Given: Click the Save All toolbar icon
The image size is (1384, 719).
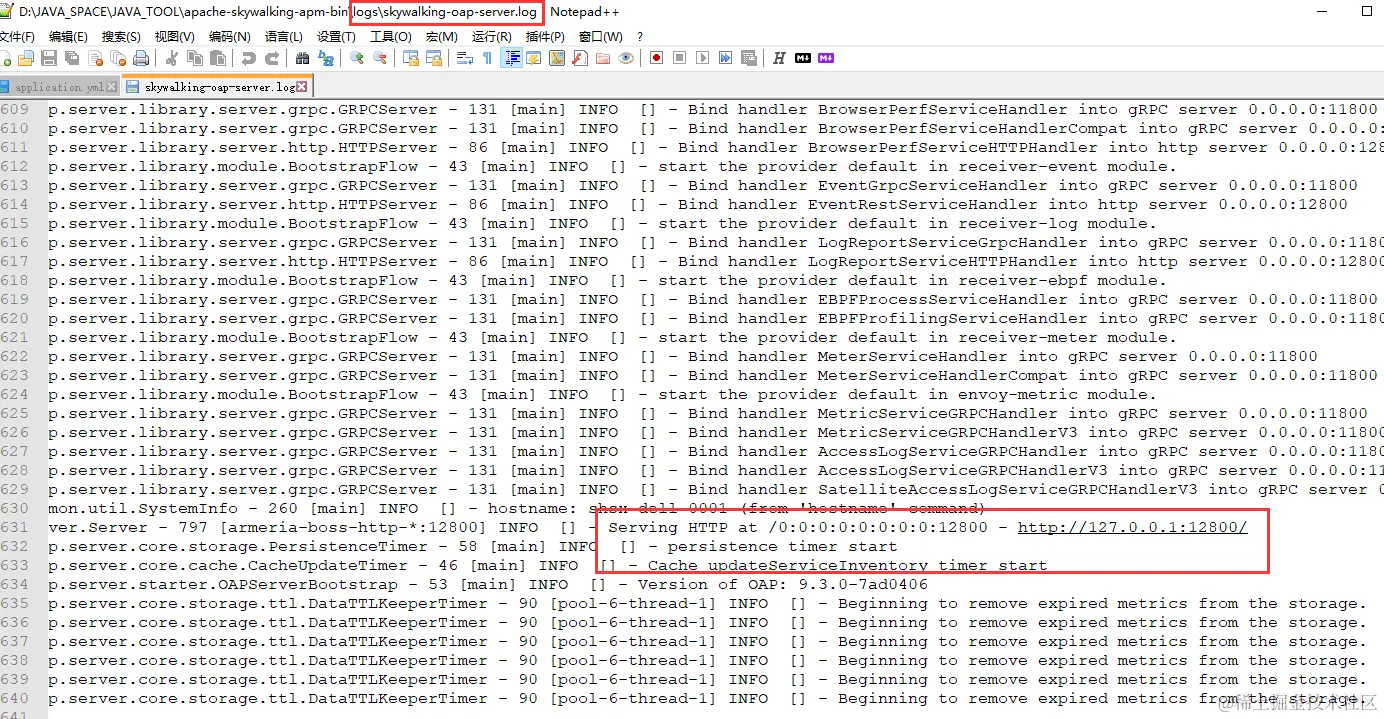Looking at the screenshot, I should tap(72, 58).
